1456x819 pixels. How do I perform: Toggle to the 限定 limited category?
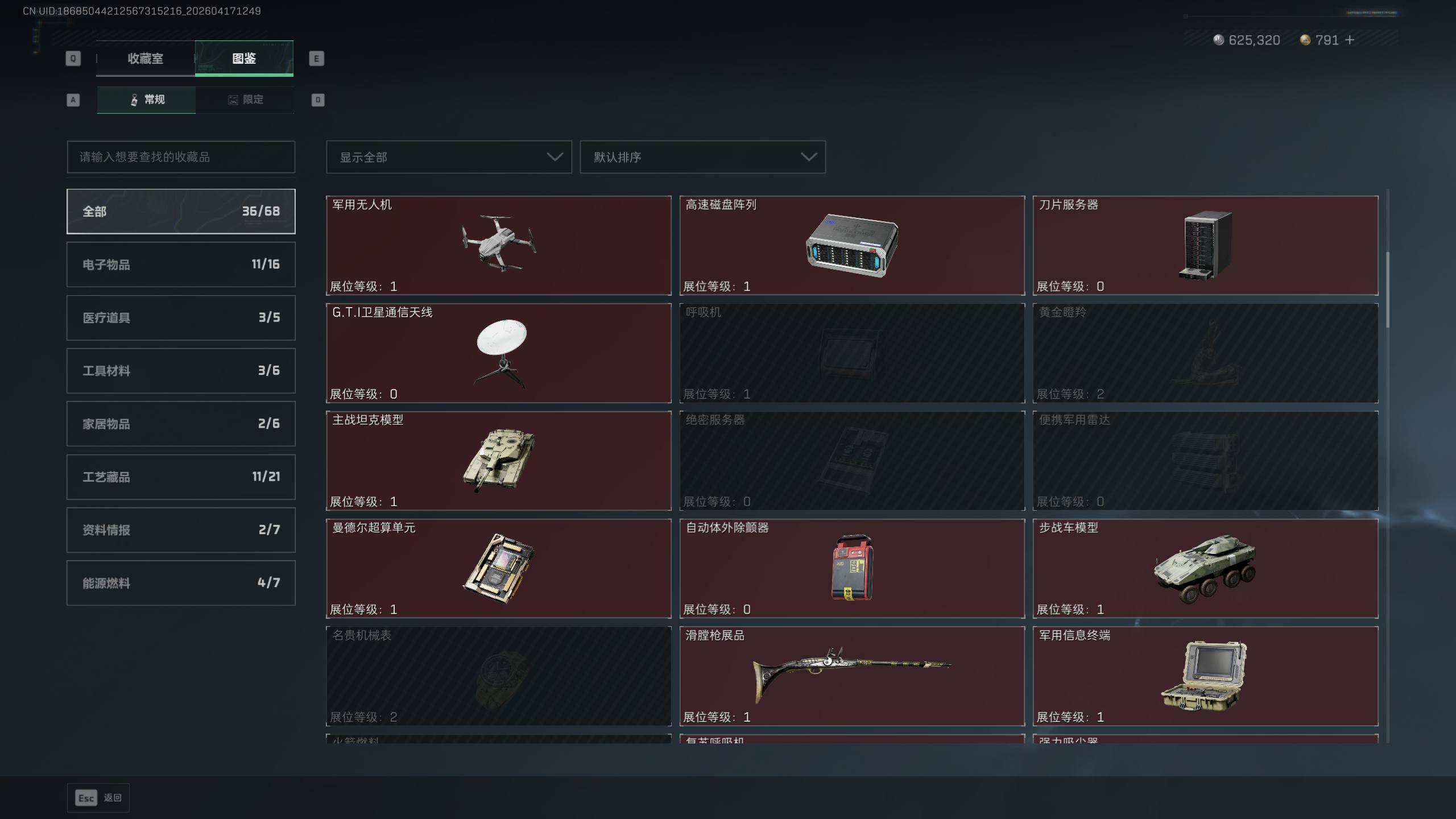click(x=245, y=100)
